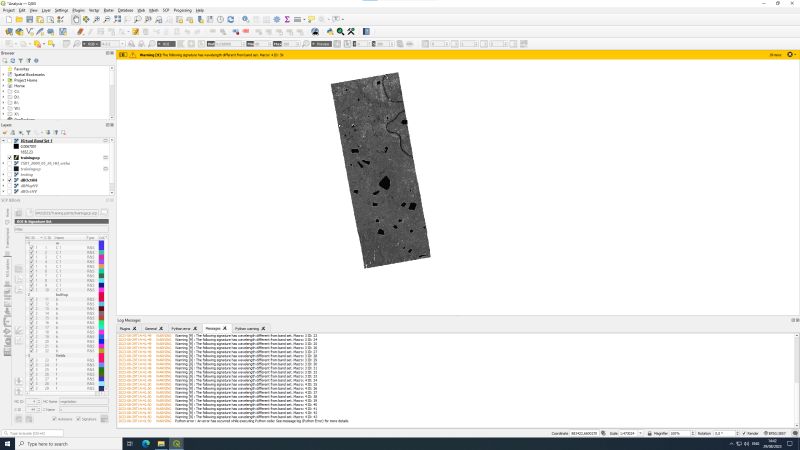Click the Refresh icon in Browser panel
Viewport: 800px width, 450px height.
tap(13, 61)
